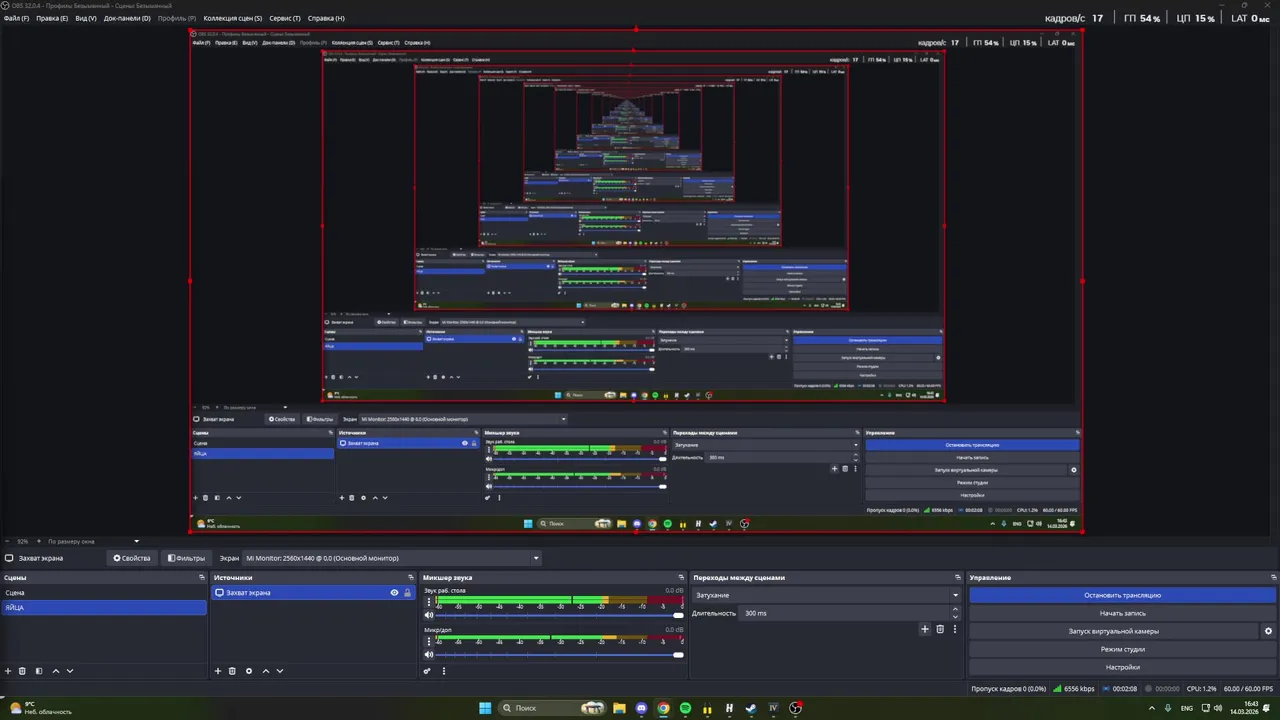
Task: Click the Длительность 300 ms field
Action: coord(845,613)
